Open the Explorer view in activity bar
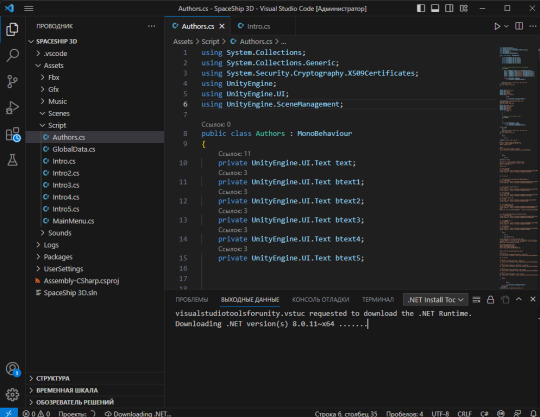The height and width of the screenshot is (417, 540). 12,29
